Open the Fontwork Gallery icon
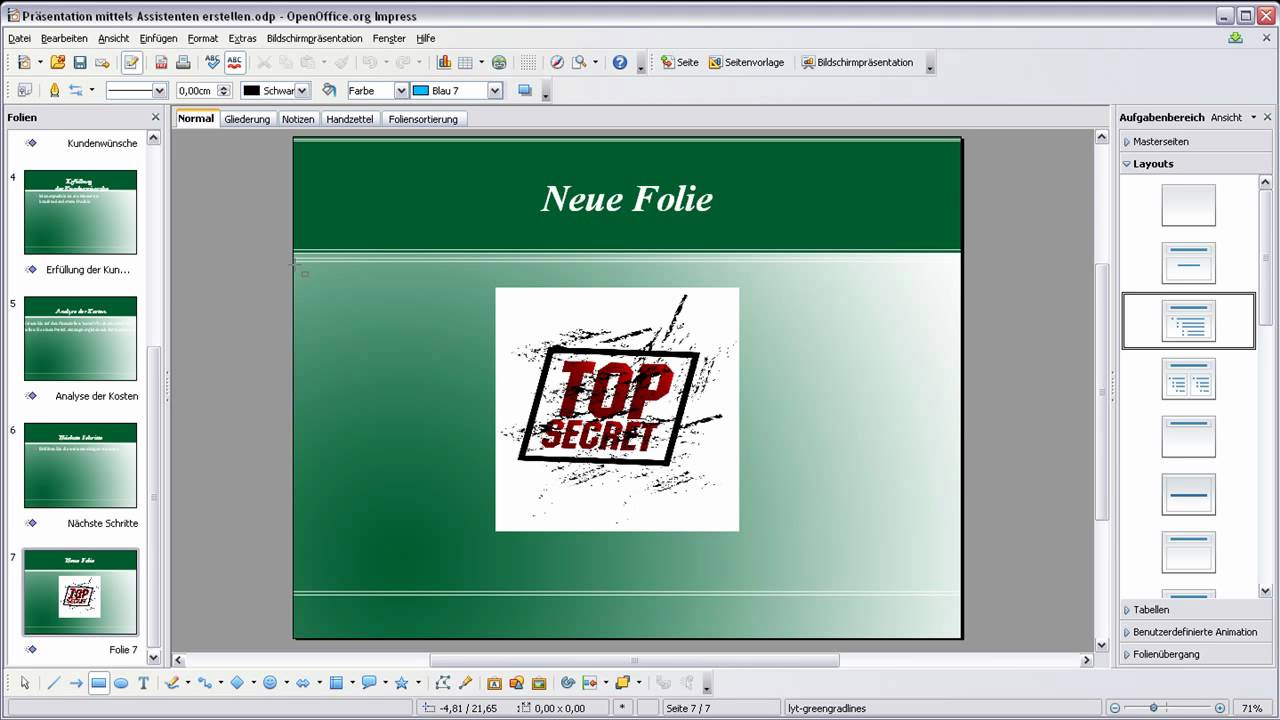Image resolution: width=1280 pixels, height=720 pixels. point(494,683)
